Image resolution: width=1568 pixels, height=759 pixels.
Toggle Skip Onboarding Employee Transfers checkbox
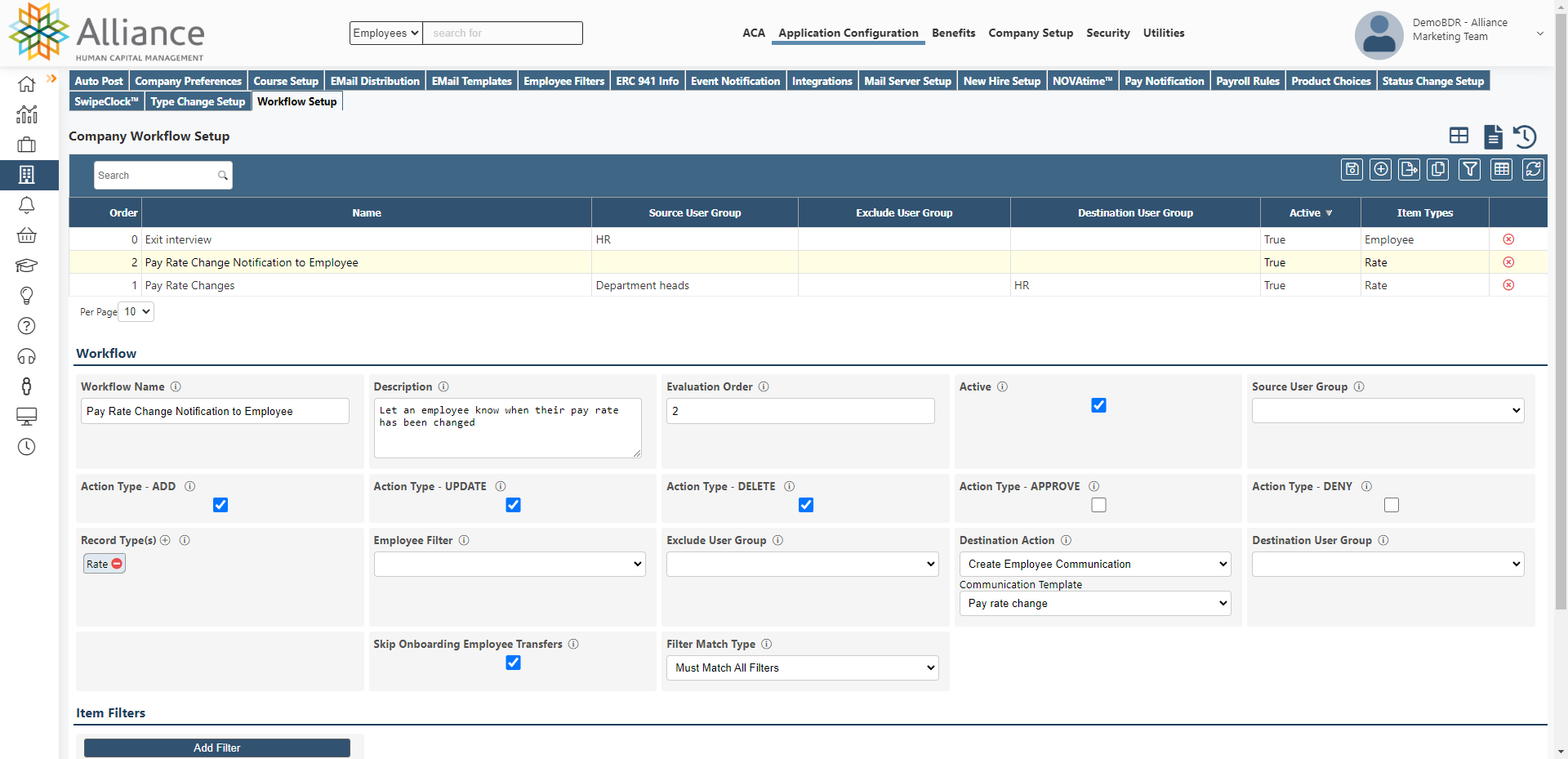tap(514, 663)
